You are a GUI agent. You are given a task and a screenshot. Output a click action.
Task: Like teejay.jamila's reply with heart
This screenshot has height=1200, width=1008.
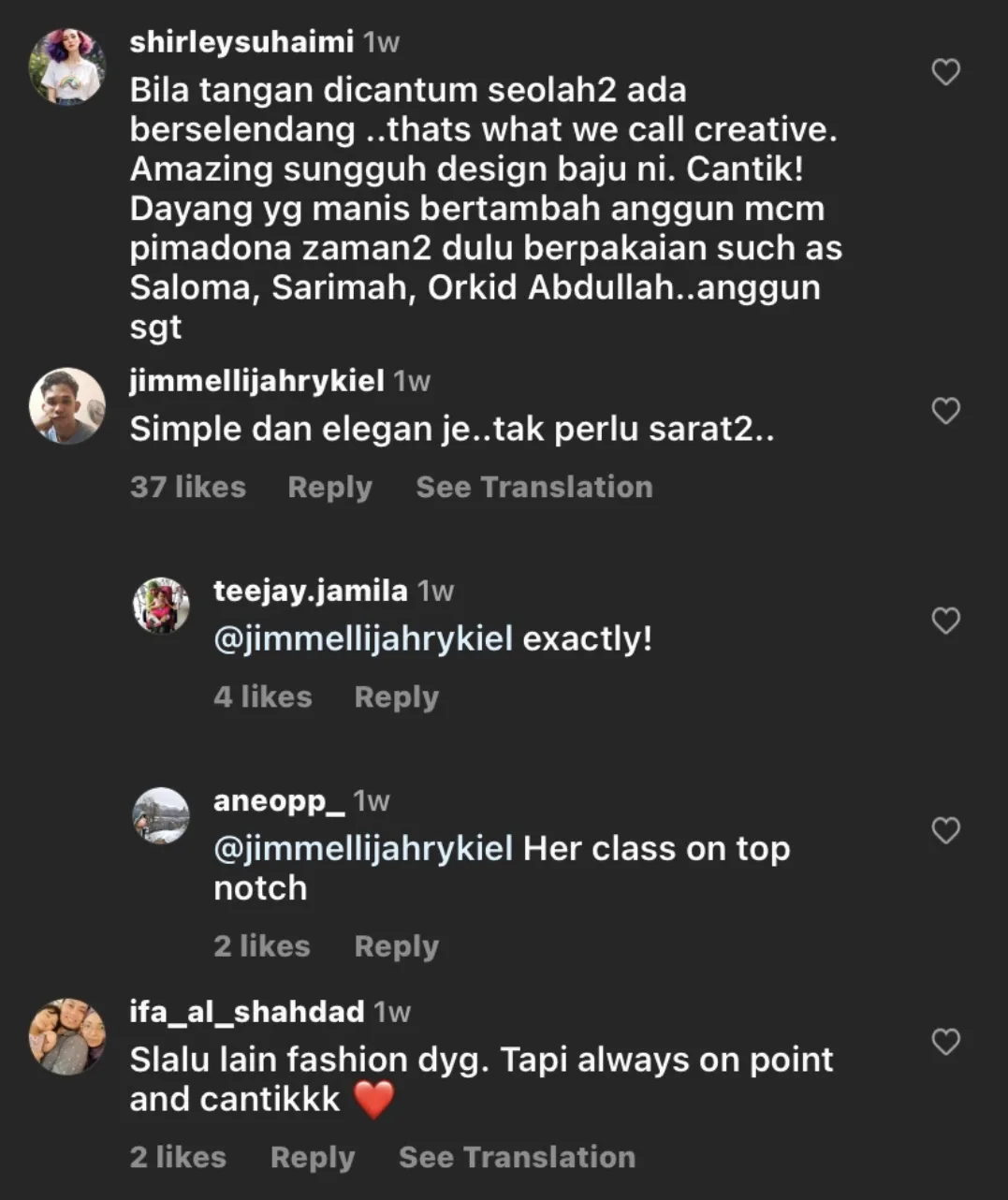tap(946, 621)
